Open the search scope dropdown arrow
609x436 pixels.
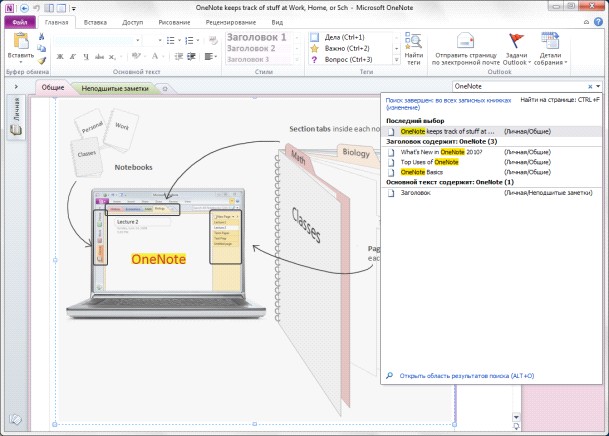[x=598, y=86]
